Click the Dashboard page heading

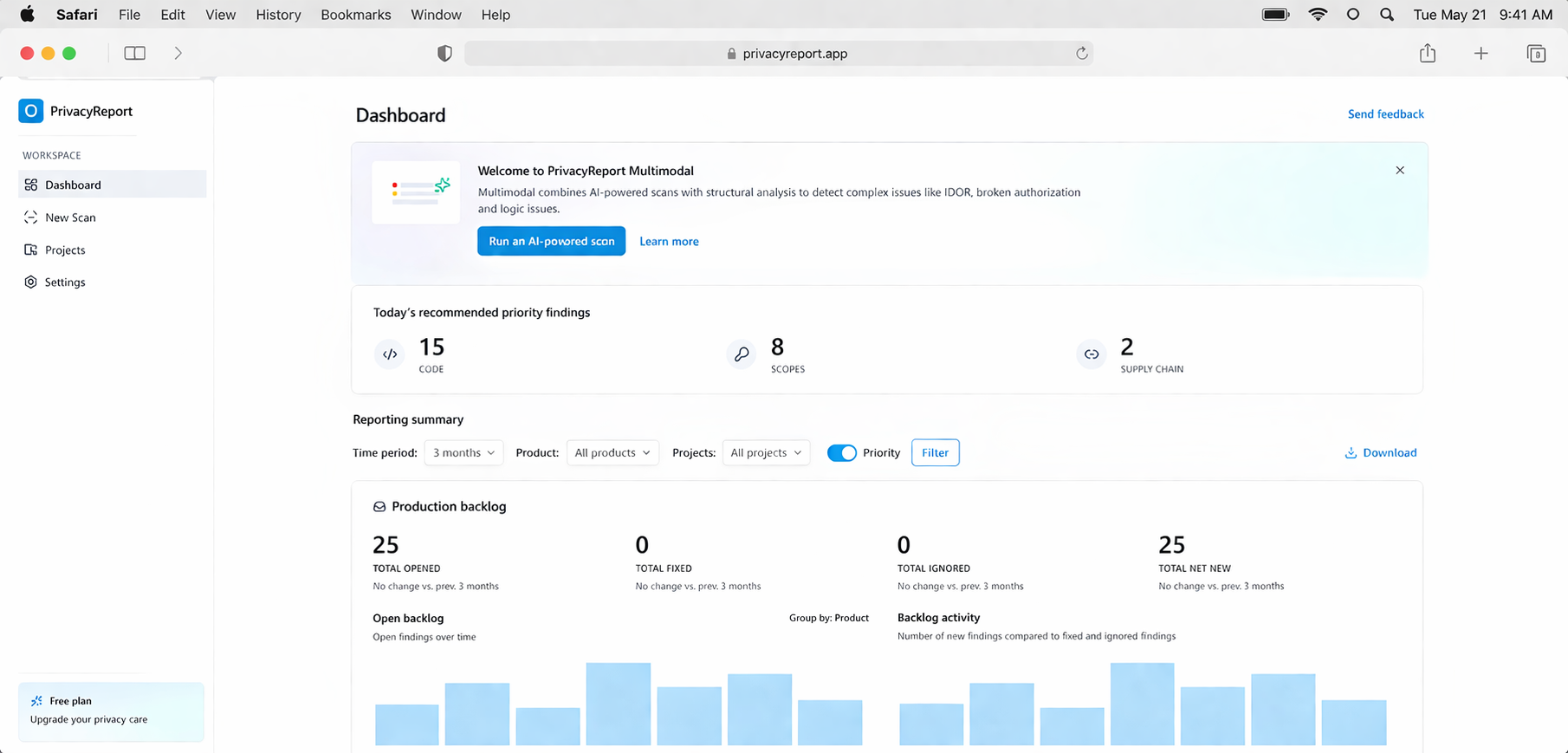point(400,115)
